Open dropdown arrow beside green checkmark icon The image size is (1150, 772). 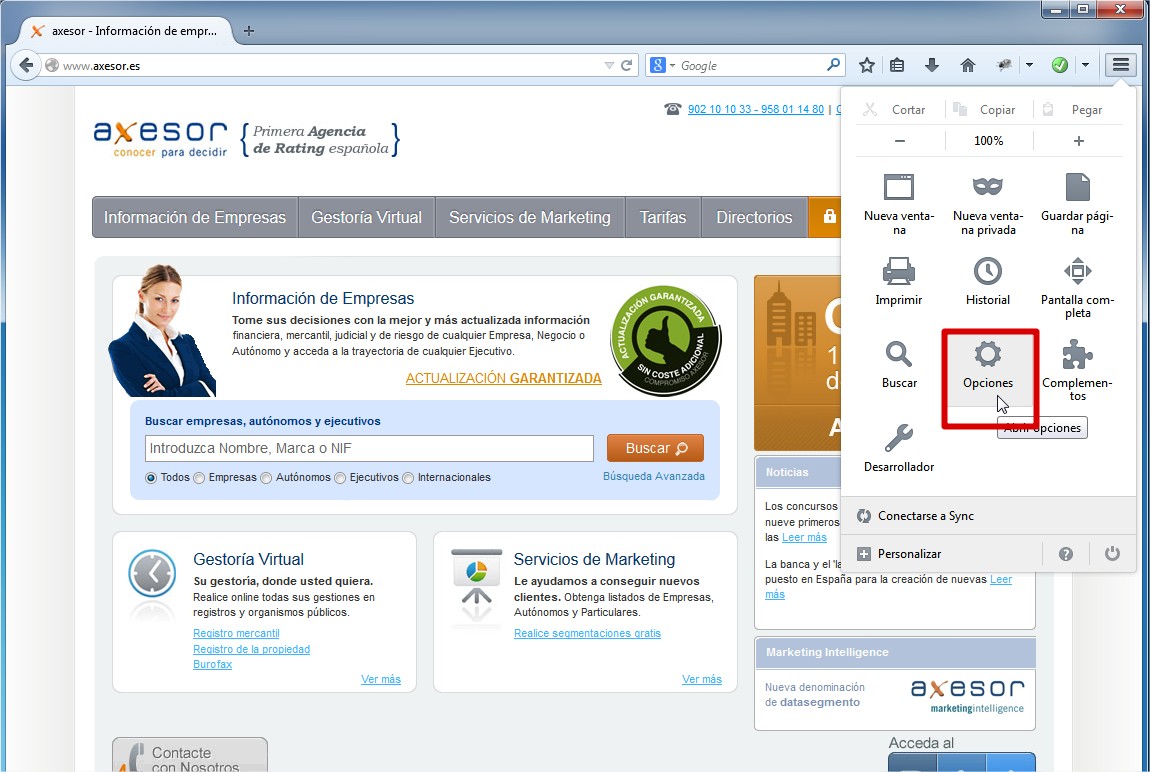pyautogui.click(x=1085, y=65)
